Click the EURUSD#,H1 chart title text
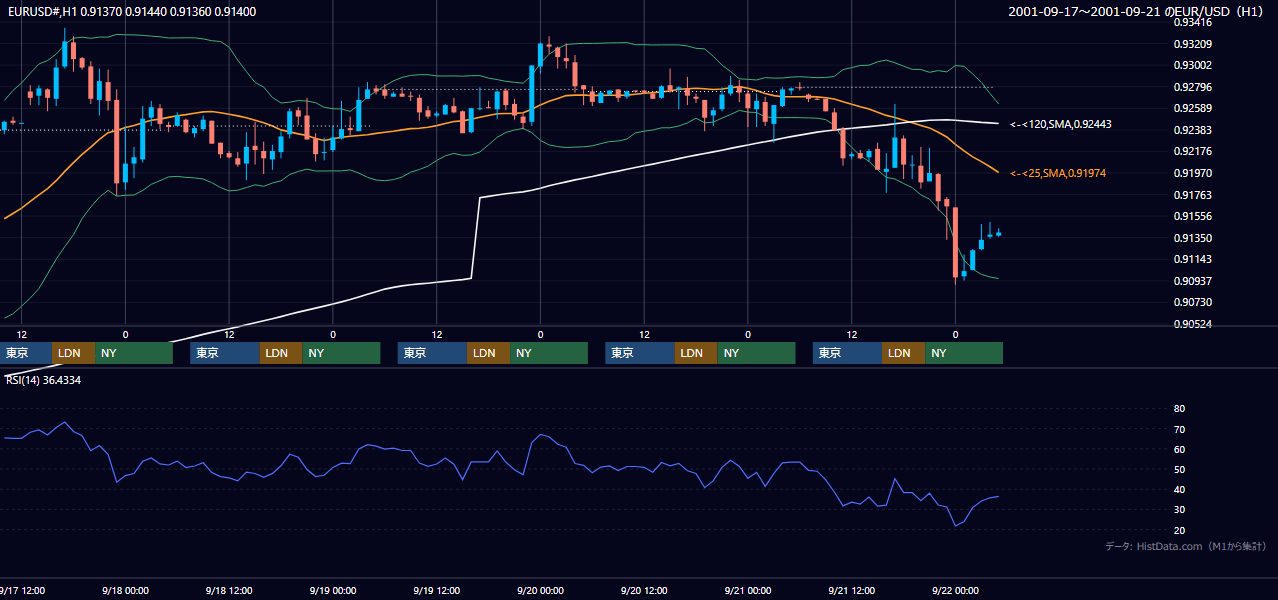This screenshot has height=600, width=1278. click(130, 11)
